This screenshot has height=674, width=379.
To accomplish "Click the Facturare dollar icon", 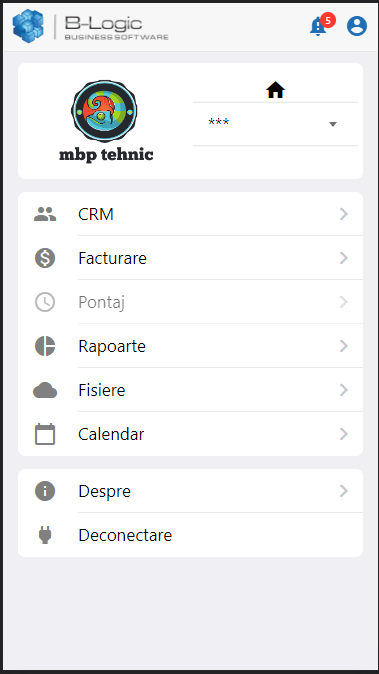I will (45, 258).
